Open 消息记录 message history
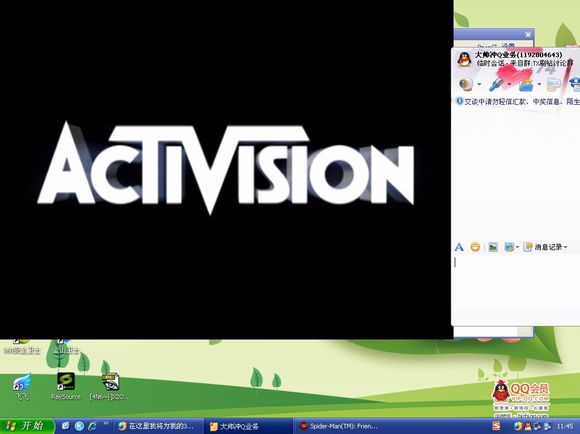The height and width of the screenshot is (434, 580). pyautogui.click(x=543, y=247)
